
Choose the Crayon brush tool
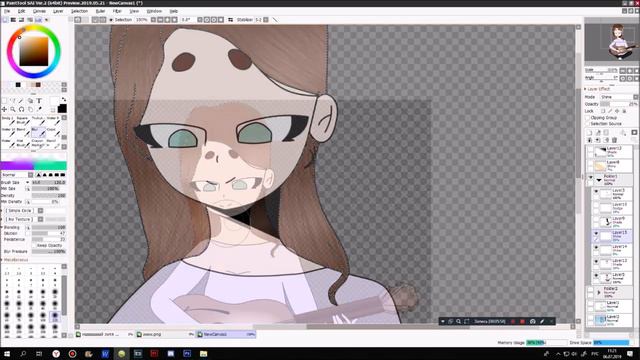pyautogui.click(x=38, y=143)
